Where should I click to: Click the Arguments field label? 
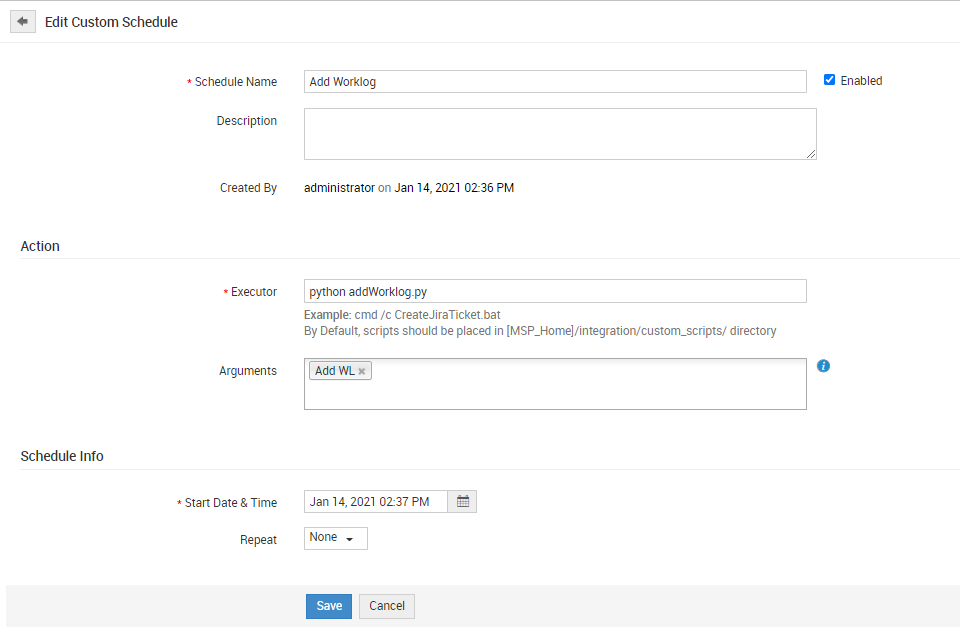coord(248,371)
